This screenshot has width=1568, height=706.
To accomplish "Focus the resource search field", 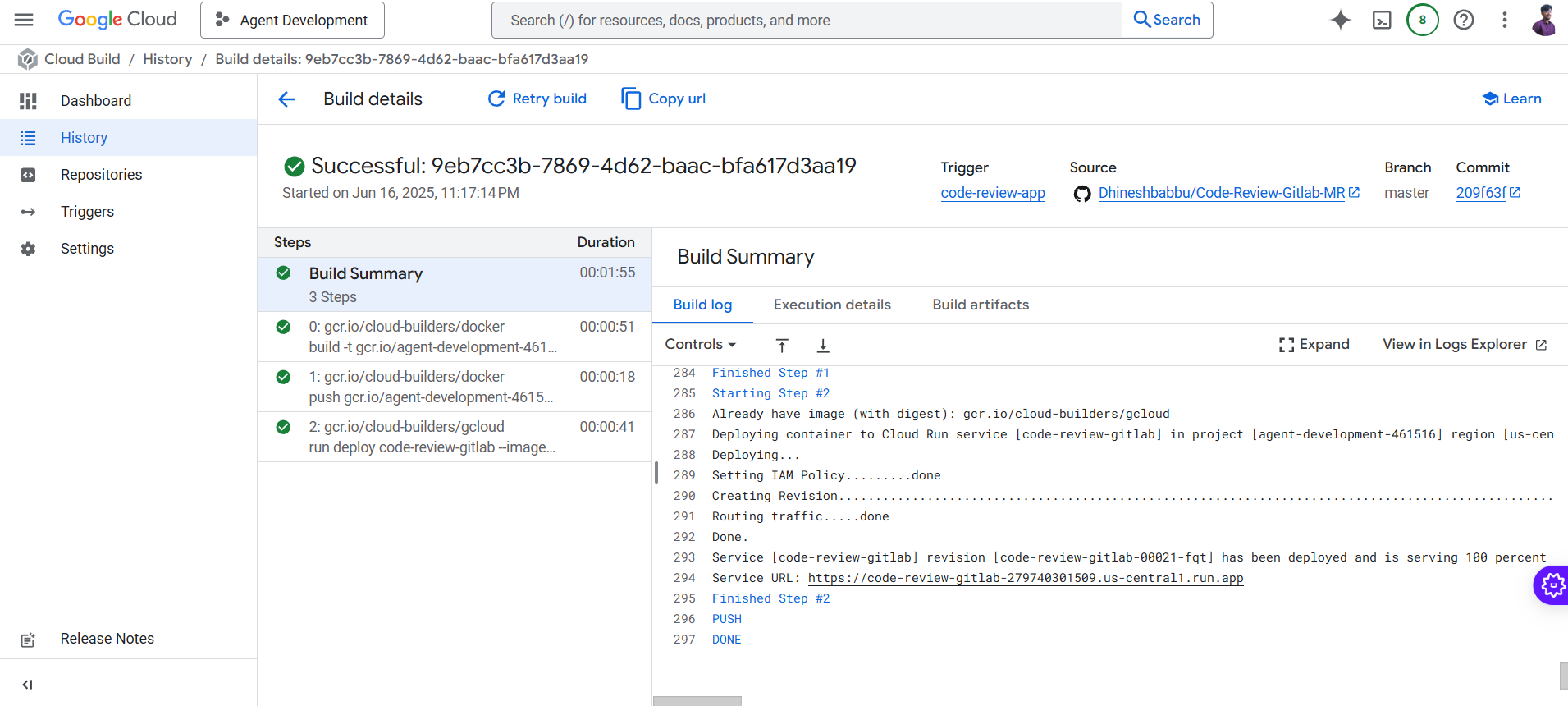I will (807, 20).
